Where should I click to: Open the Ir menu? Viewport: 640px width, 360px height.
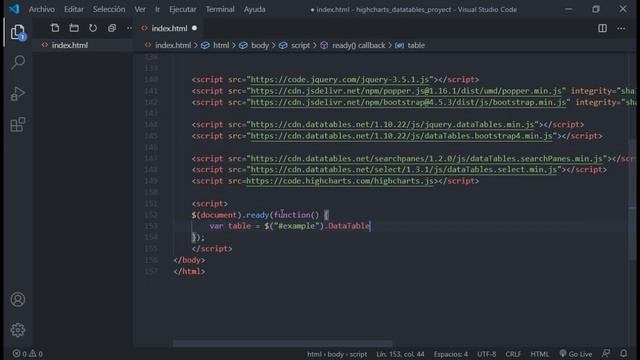coord(157,9)
